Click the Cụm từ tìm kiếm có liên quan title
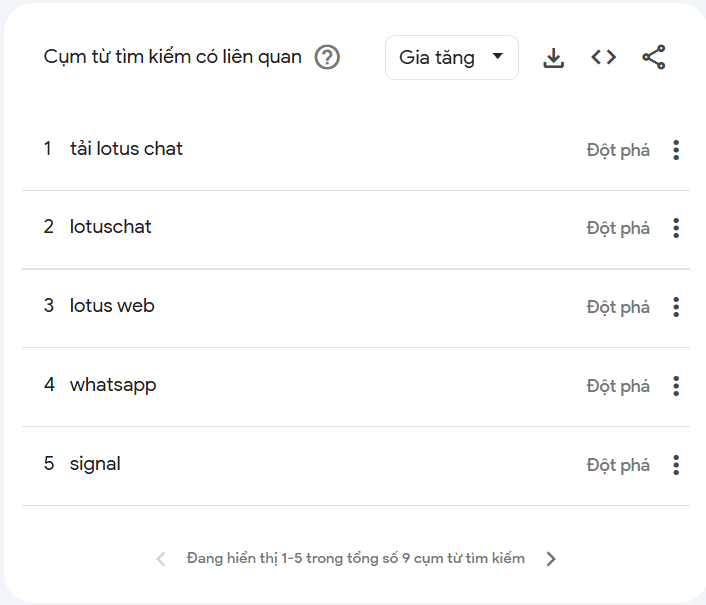Viewport: 706px width, 605px height. [172, 57]
